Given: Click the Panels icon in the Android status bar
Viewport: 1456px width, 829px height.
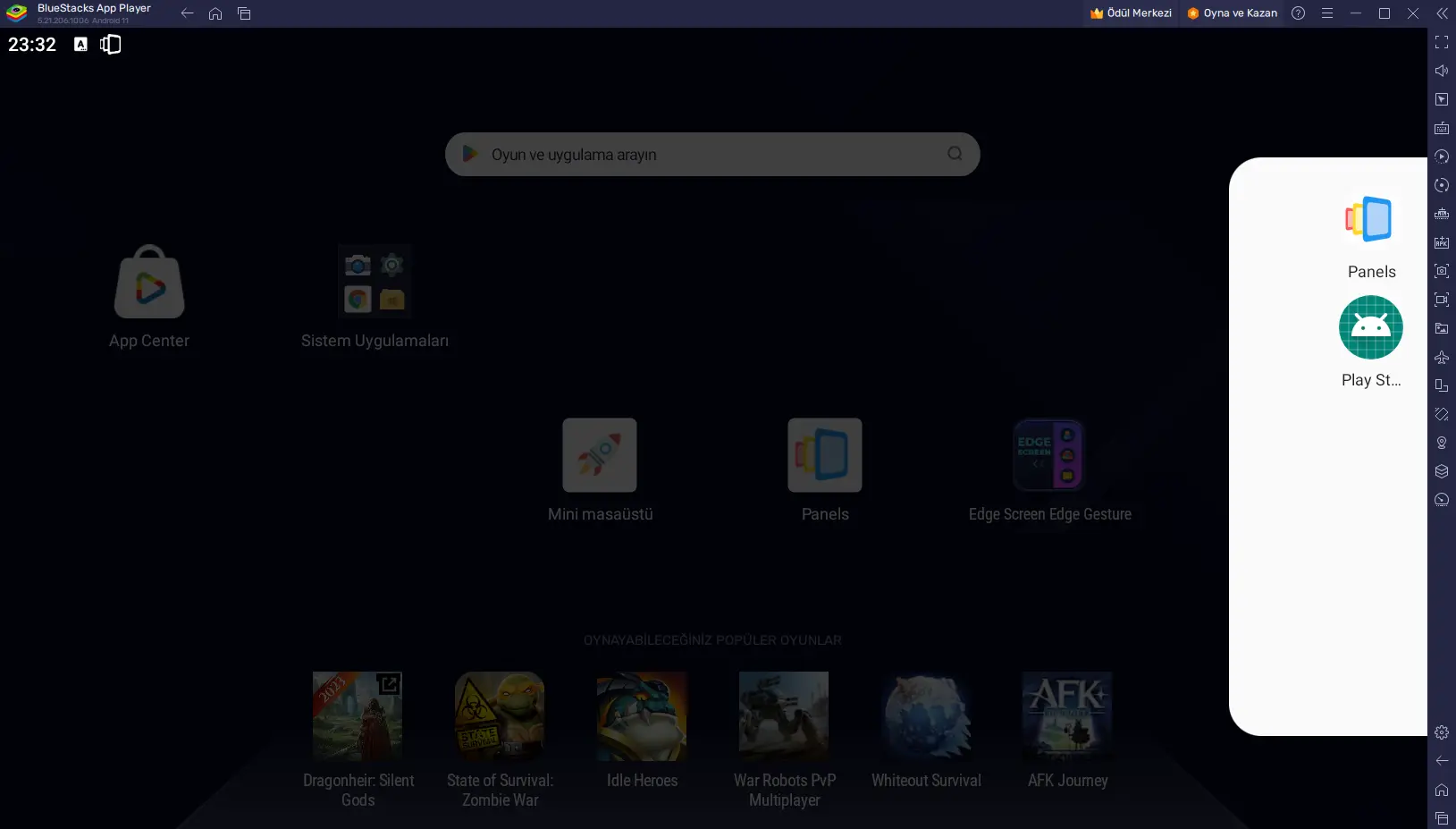Looking at the screenshot, I should (111, 45).
